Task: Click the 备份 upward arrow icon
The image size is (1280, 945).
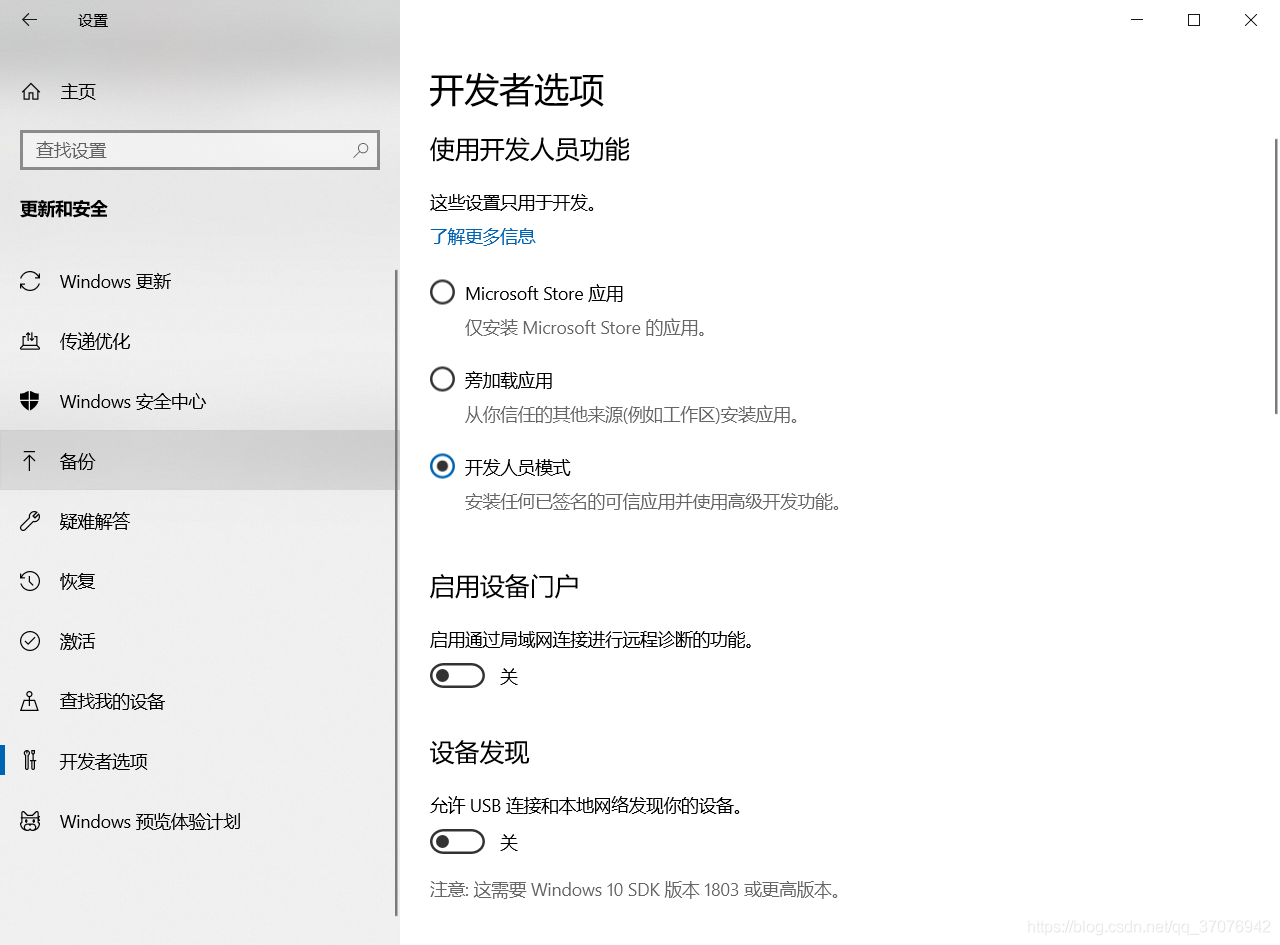Action: pyautogui.click(x=30, y=462)
